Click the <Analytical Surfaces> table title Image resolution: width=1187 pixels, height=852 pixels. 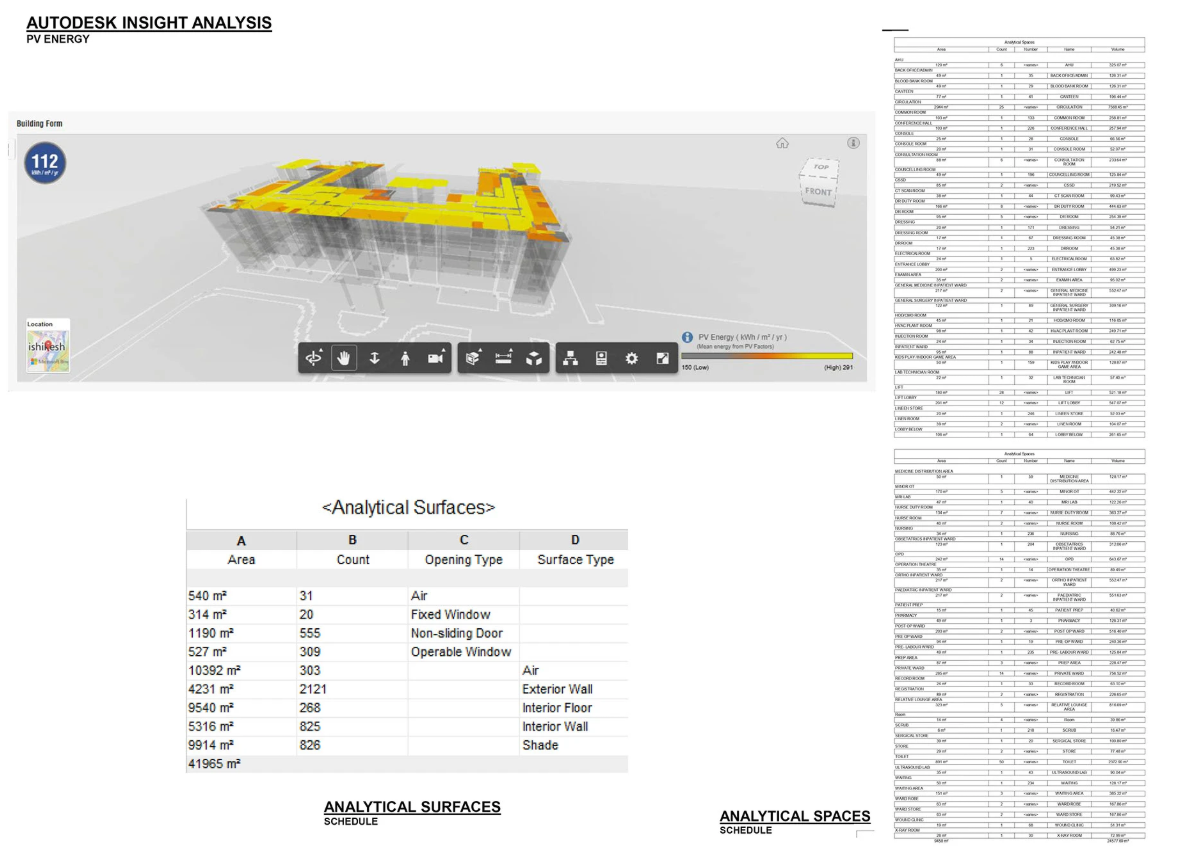click(408, 507)
